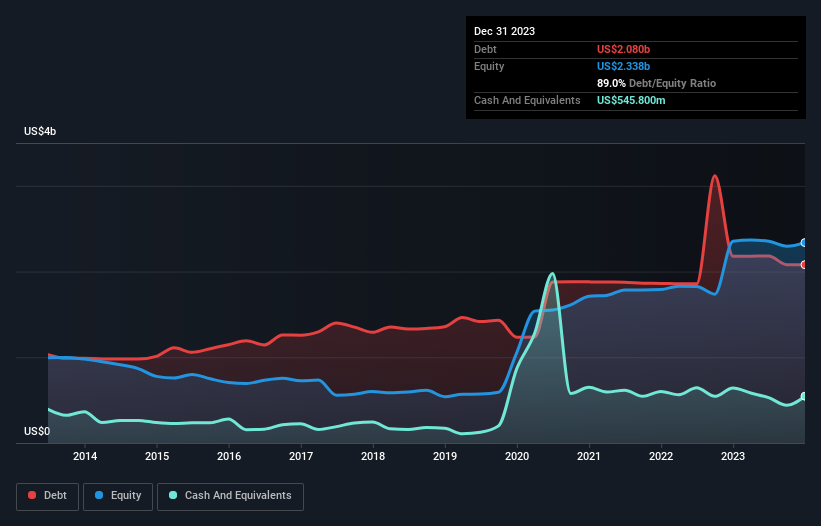Click Cash And Equivalents label in tooltip
This screenshot has width=821, height=526.
(527, 100)
